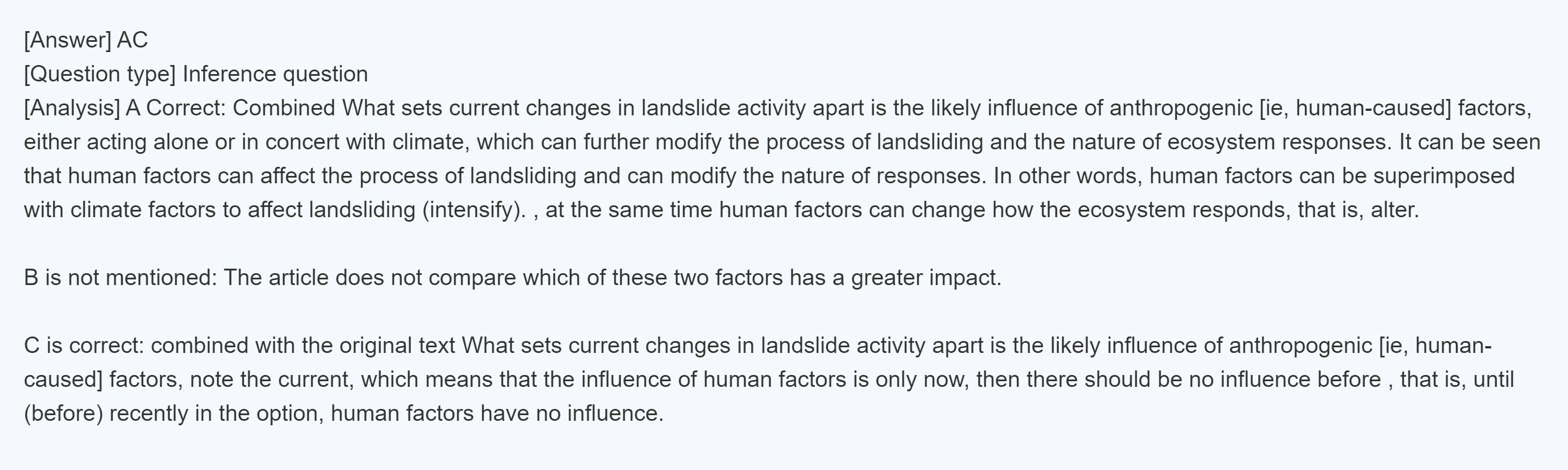Click the [Answer] label
1568x470 pixels.
tap(67, 40)
